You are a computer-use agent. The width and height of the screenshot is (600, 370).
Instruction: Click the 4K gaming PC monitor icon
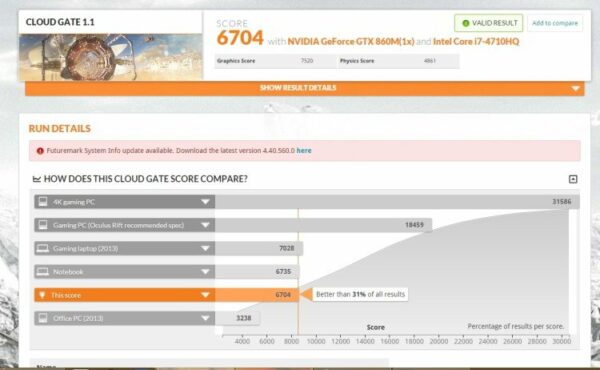coord(43,201)
